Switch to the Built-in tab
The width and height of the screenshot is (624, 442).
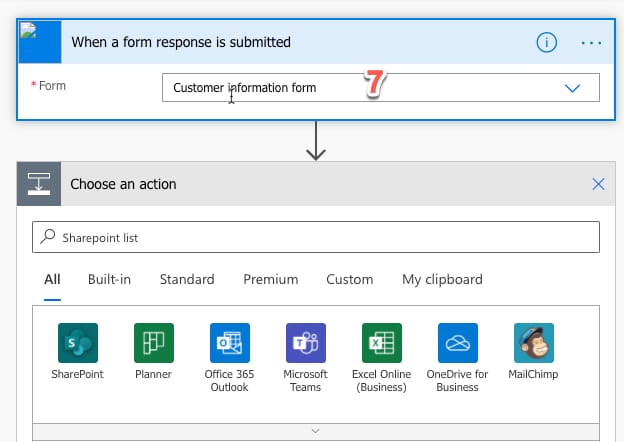(109, 279)
